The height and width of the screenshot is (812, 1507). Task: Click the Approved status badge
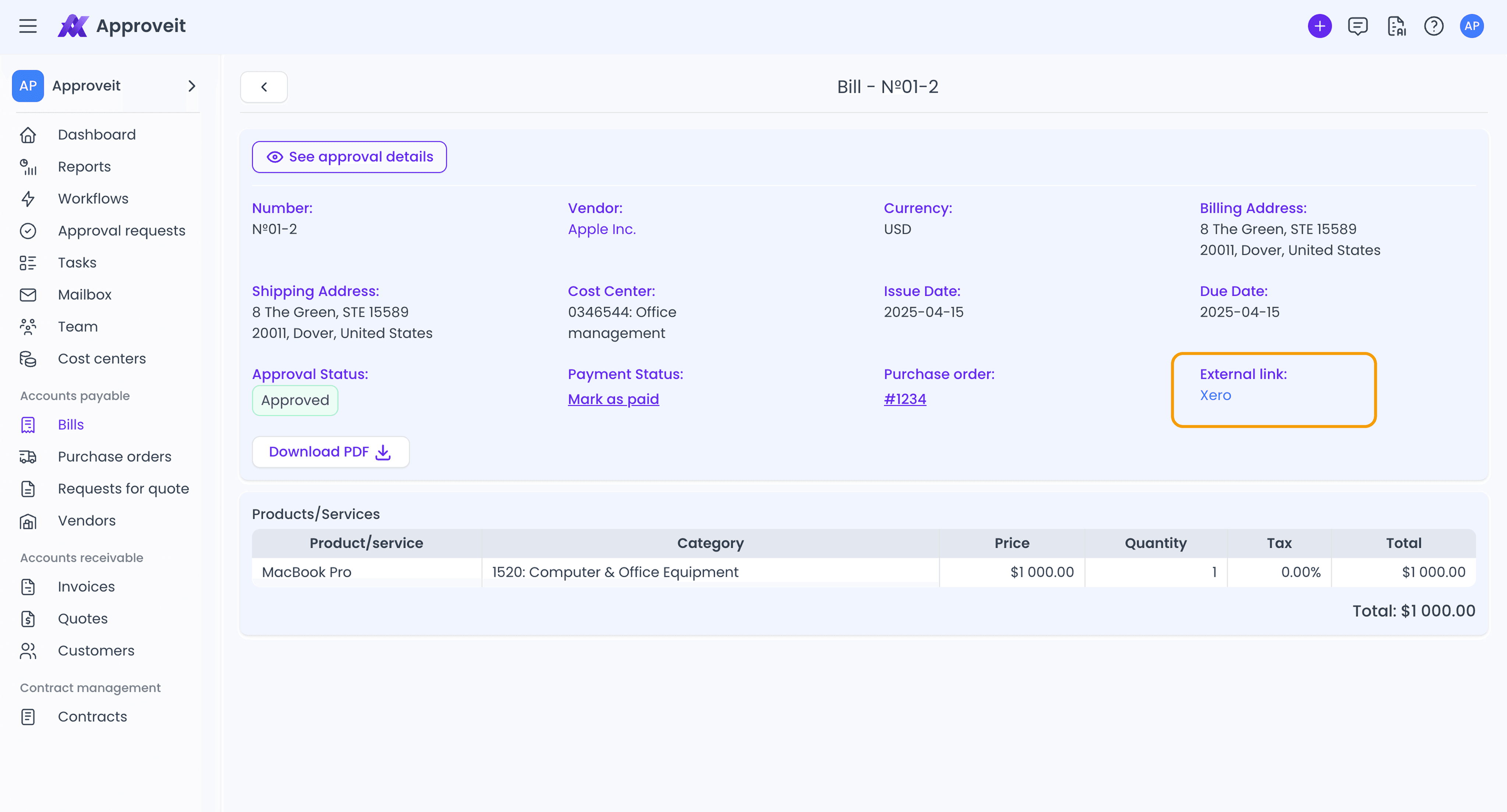point(295,400)
